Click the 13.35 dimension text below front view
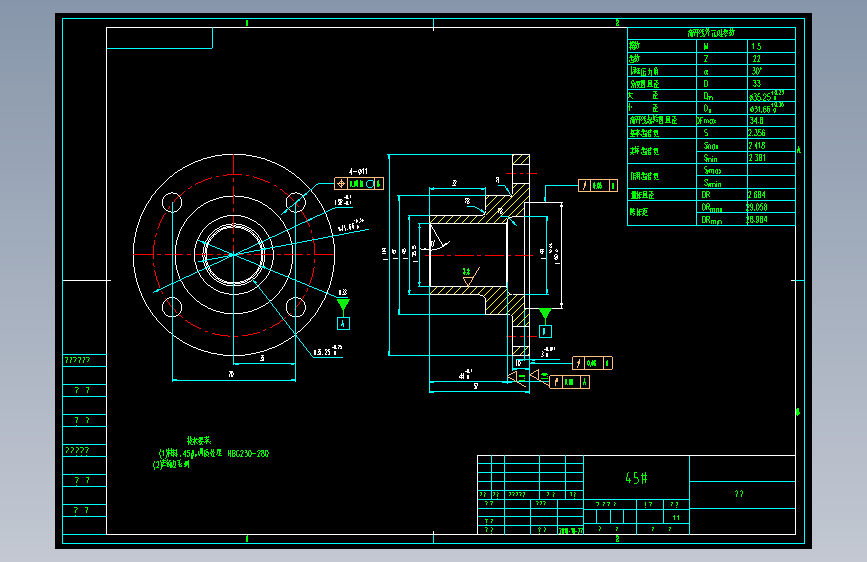Image resolution: width=867 pixels, height=562 pixels. click(328, 351)
